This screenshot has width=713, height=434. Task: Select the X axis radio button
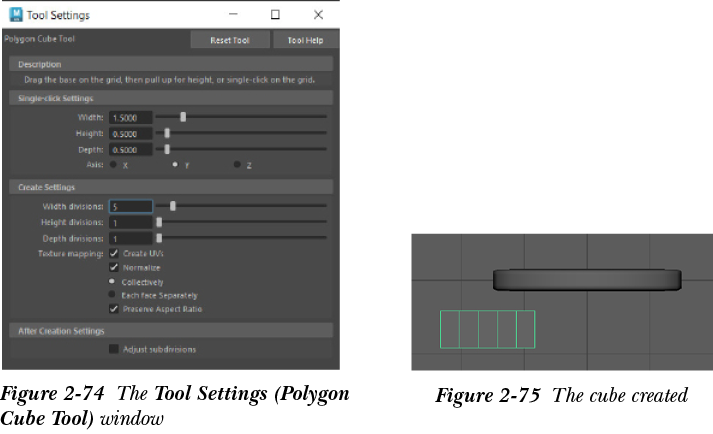[113, 164]
